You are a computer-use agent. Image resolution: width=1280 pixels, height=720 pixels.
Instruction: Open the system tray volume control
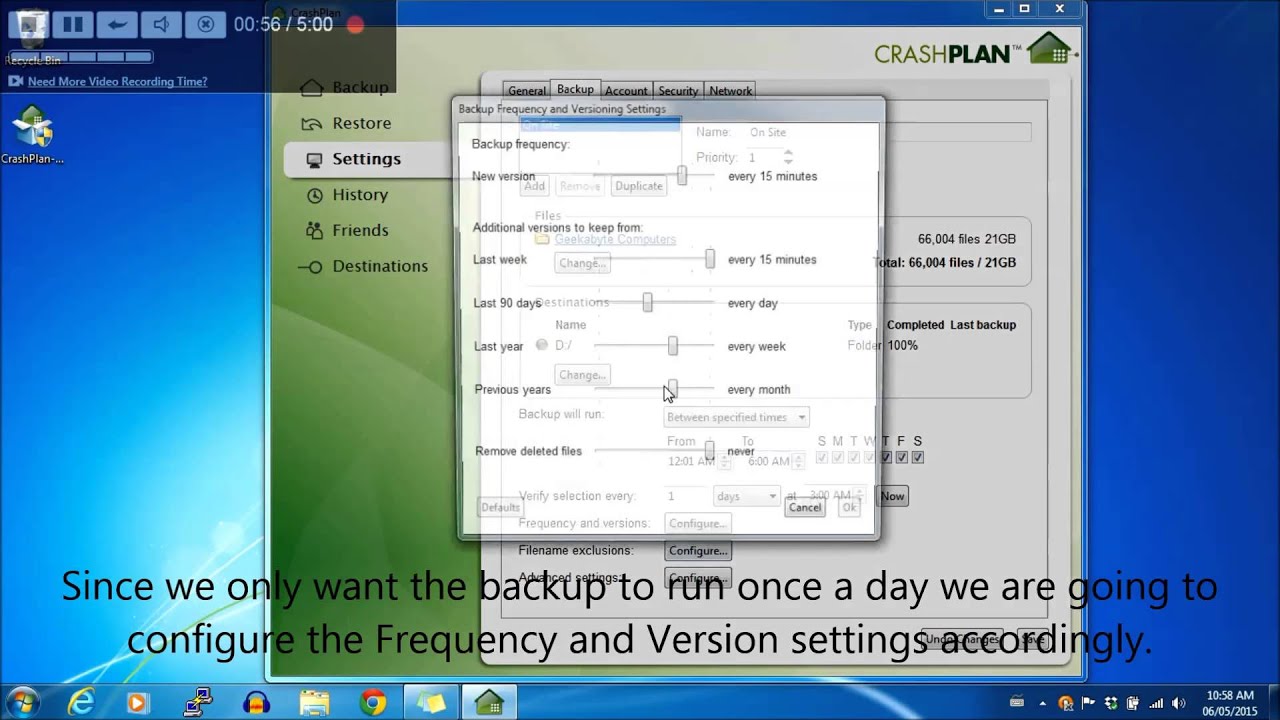1178,703
